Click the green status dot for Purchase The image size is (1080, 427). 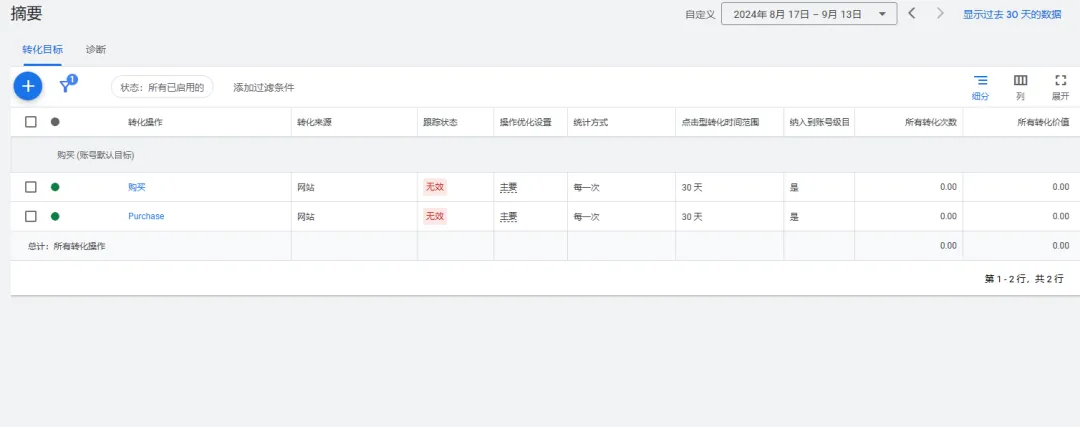tap(55, 216)
